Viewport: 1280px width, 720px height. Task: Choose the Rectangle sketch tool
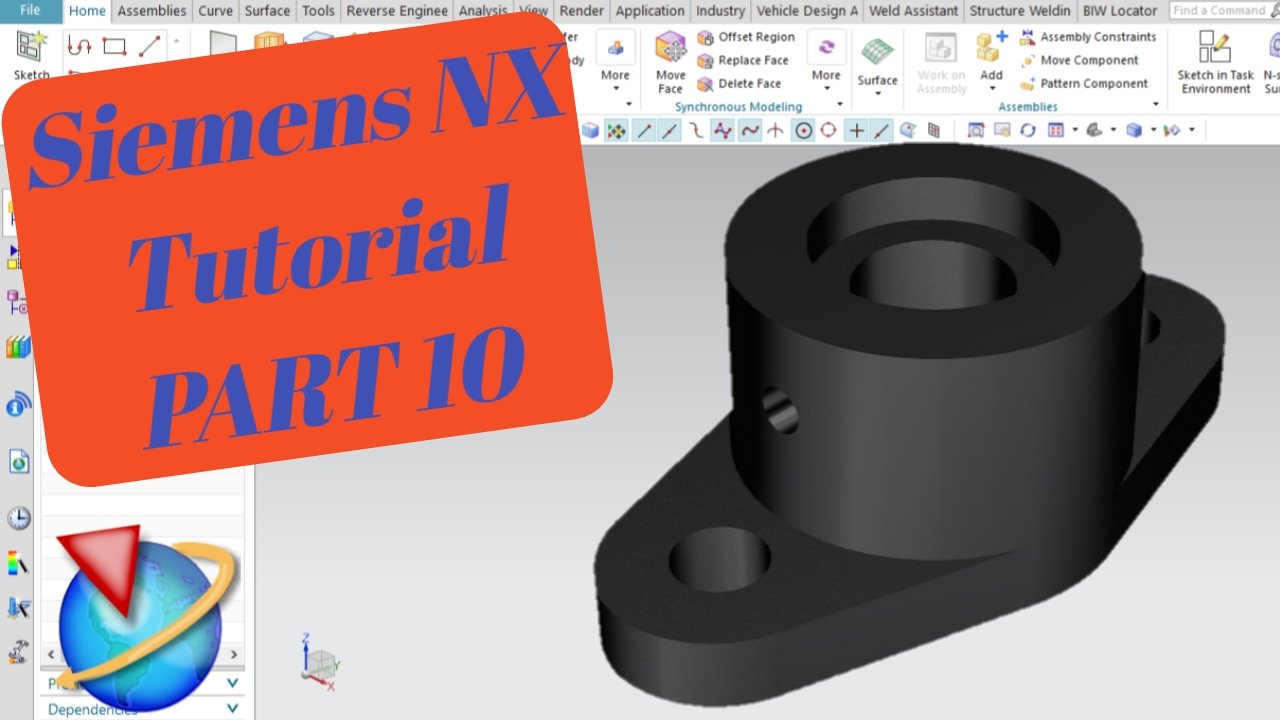pos(114,46)
